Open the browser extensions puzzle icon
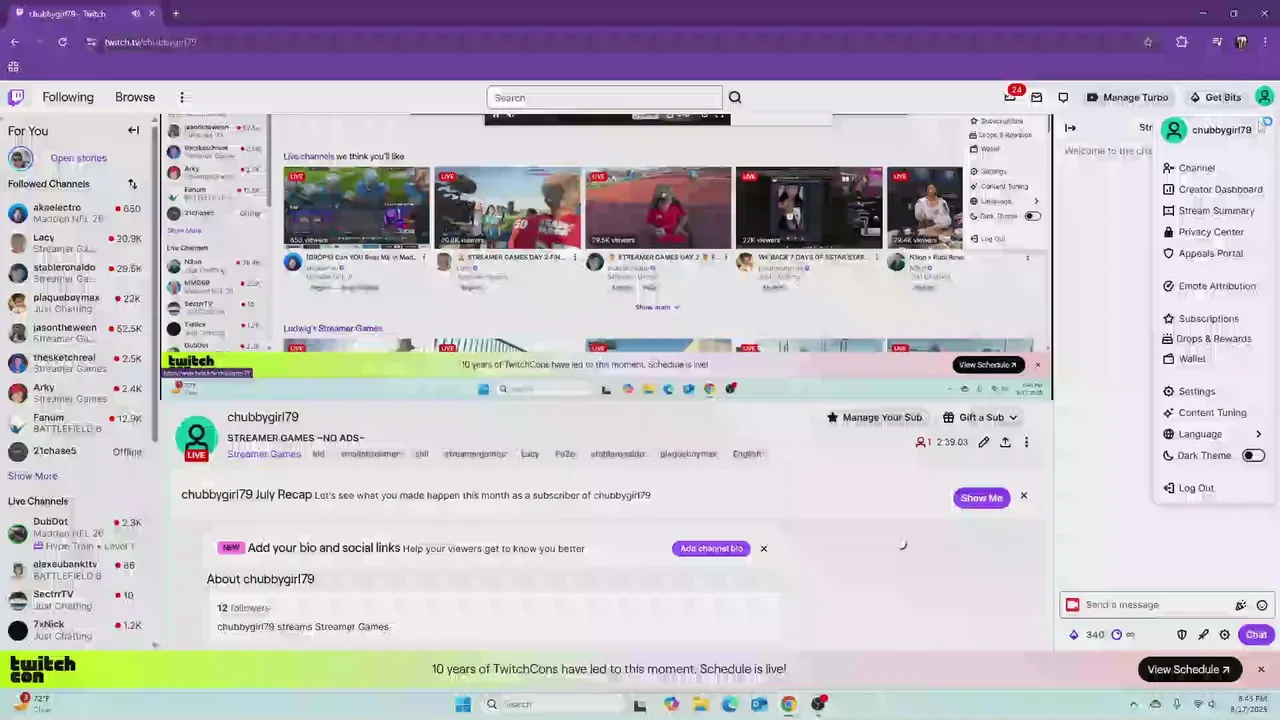The image size is (1280, 720). click(x=1182, y=42)
